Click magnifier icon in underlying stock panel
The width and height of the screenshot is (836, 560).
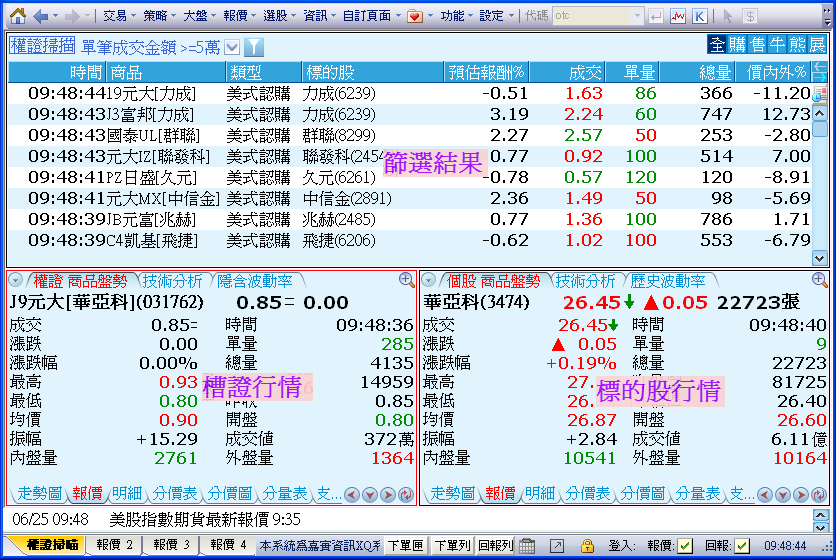(x=819, y=280)
